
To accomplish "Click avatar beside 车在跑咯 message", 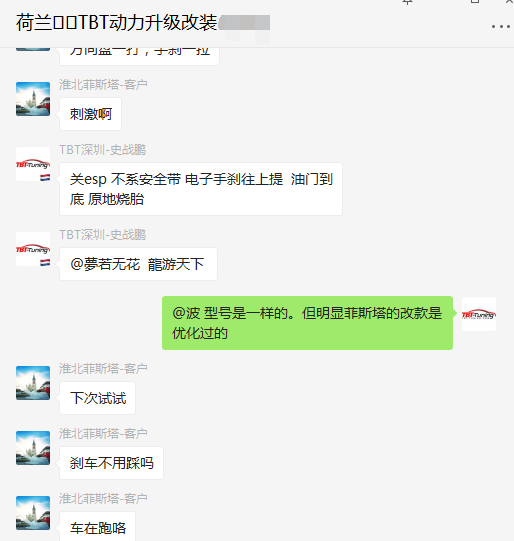I will click(x=33, y=513).
